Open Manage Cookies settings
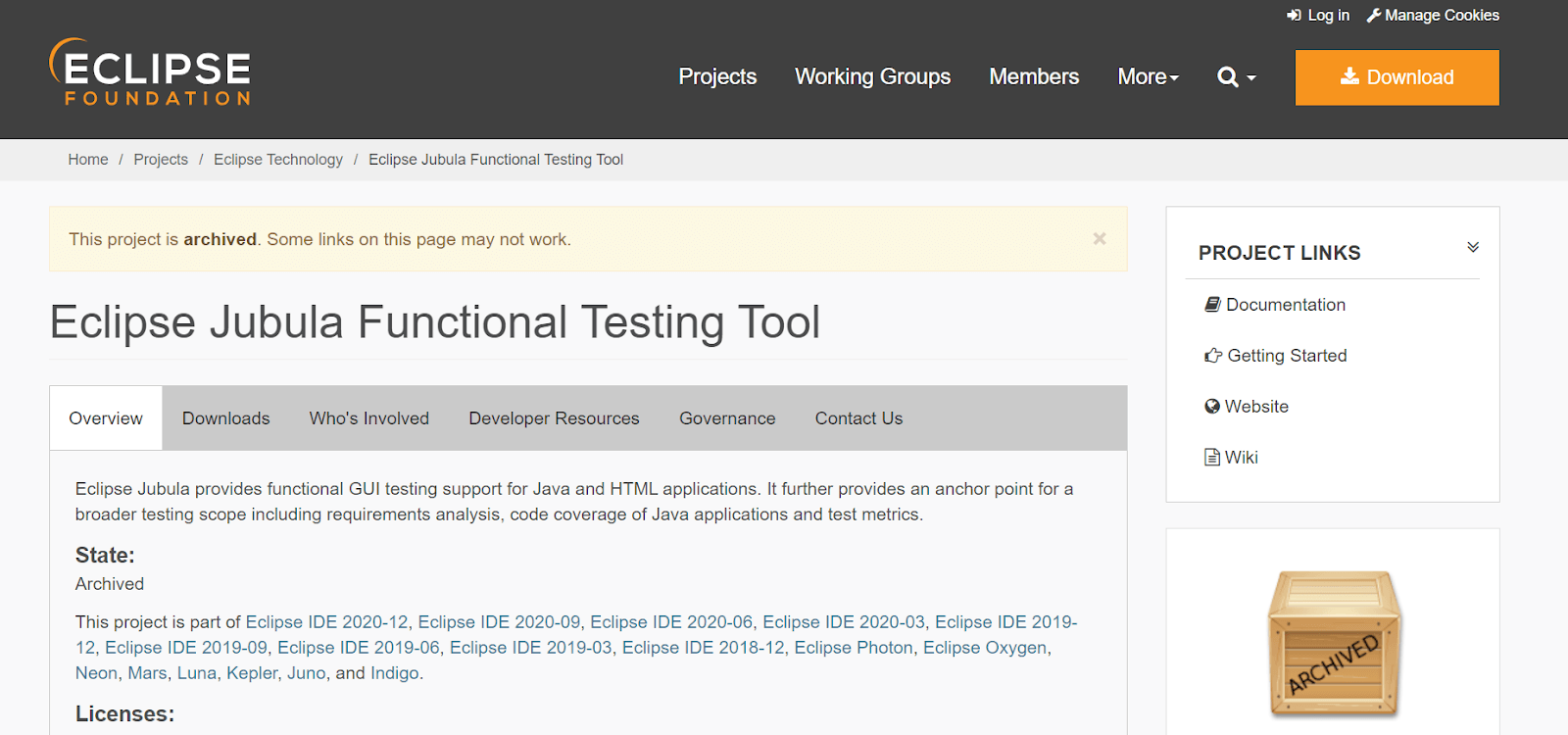This screenshot has width=1568, height=735. 1433,16
